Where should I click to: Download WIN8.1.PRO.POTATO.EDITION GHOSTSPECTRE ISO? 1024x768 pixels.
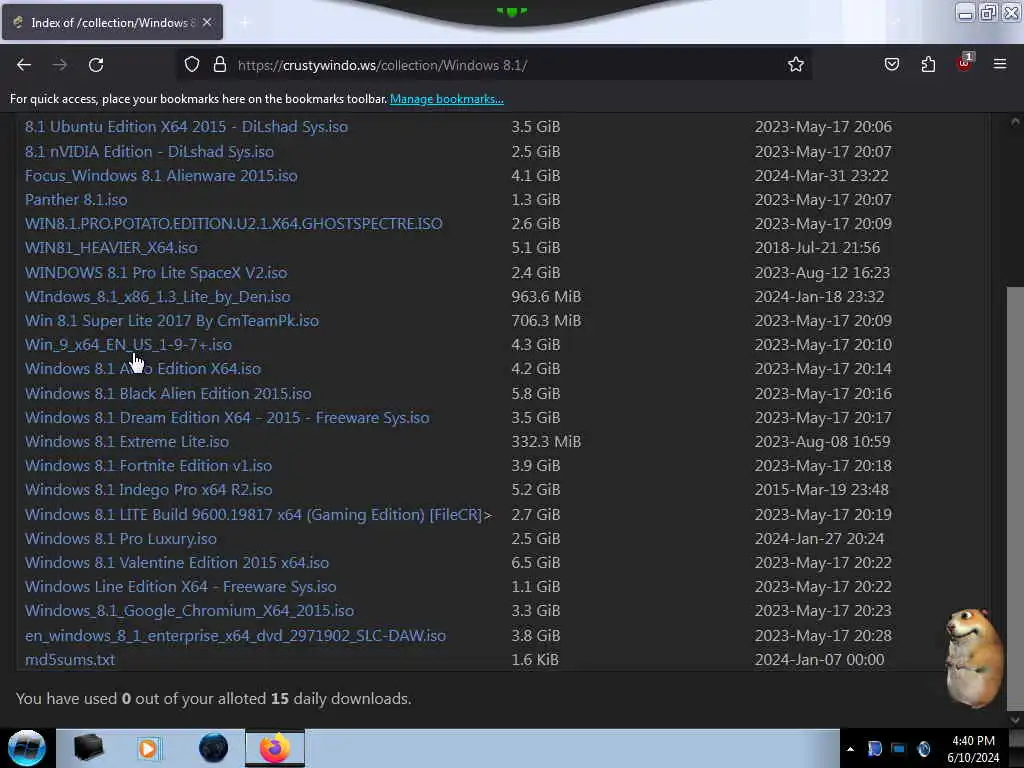(x=233, y=224)
